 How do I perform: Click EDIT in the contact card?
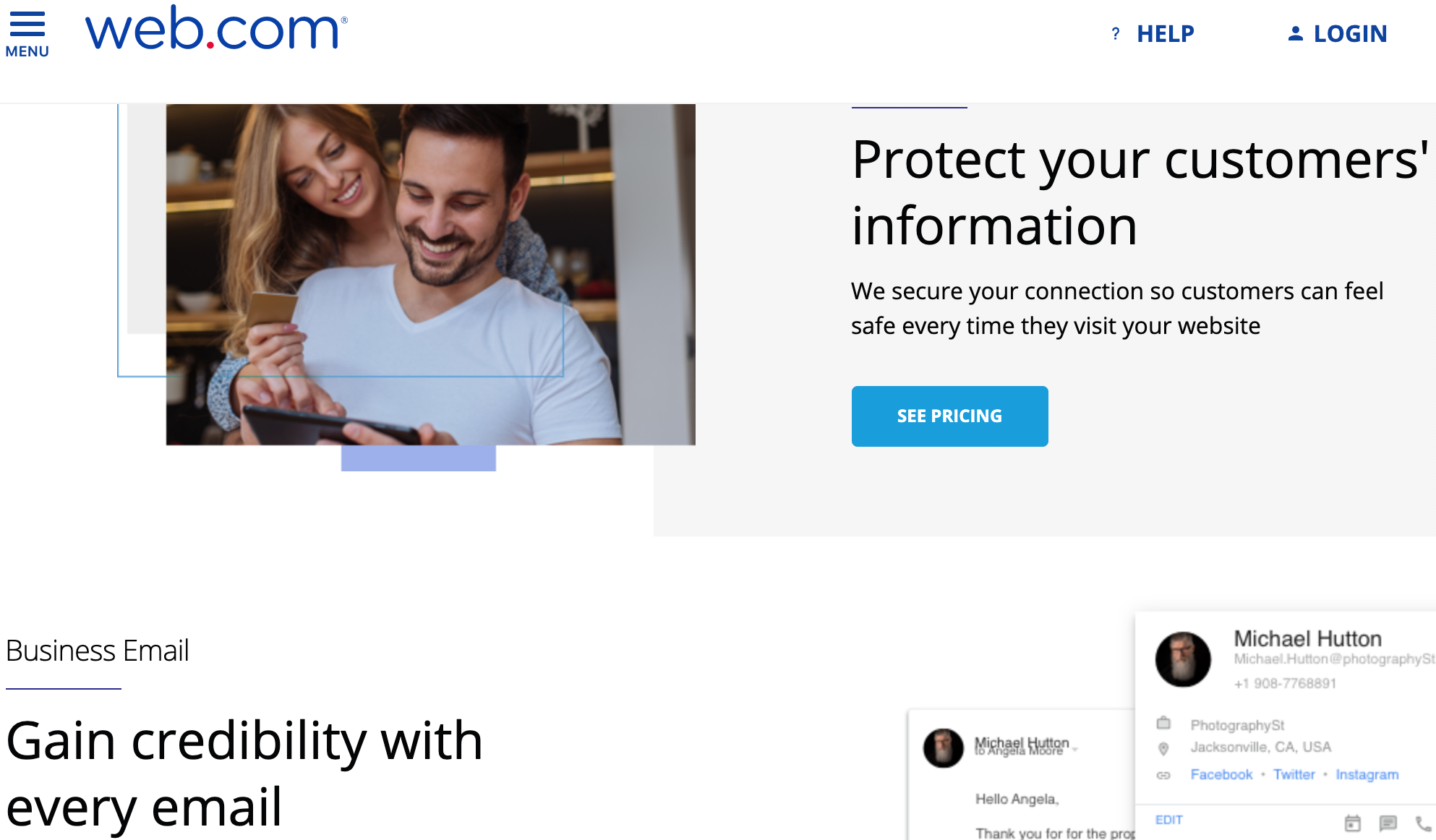(1168, 820)
